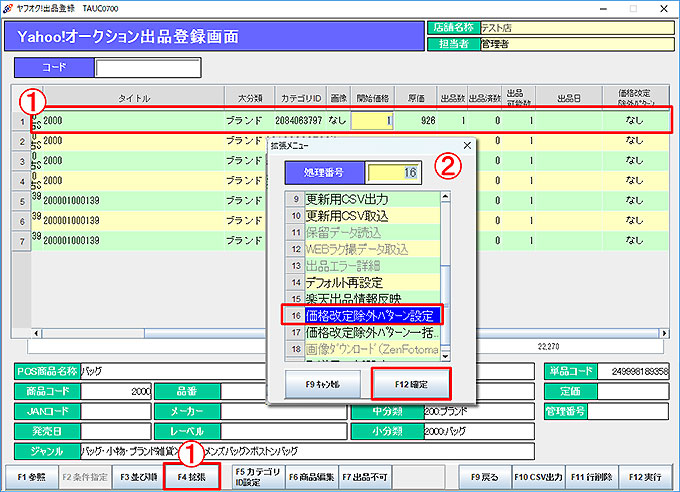The height and width of the screenshot is (492, 680).
Task: Click table horizontal scroll left arrow
Action: (x=37, y=333)
